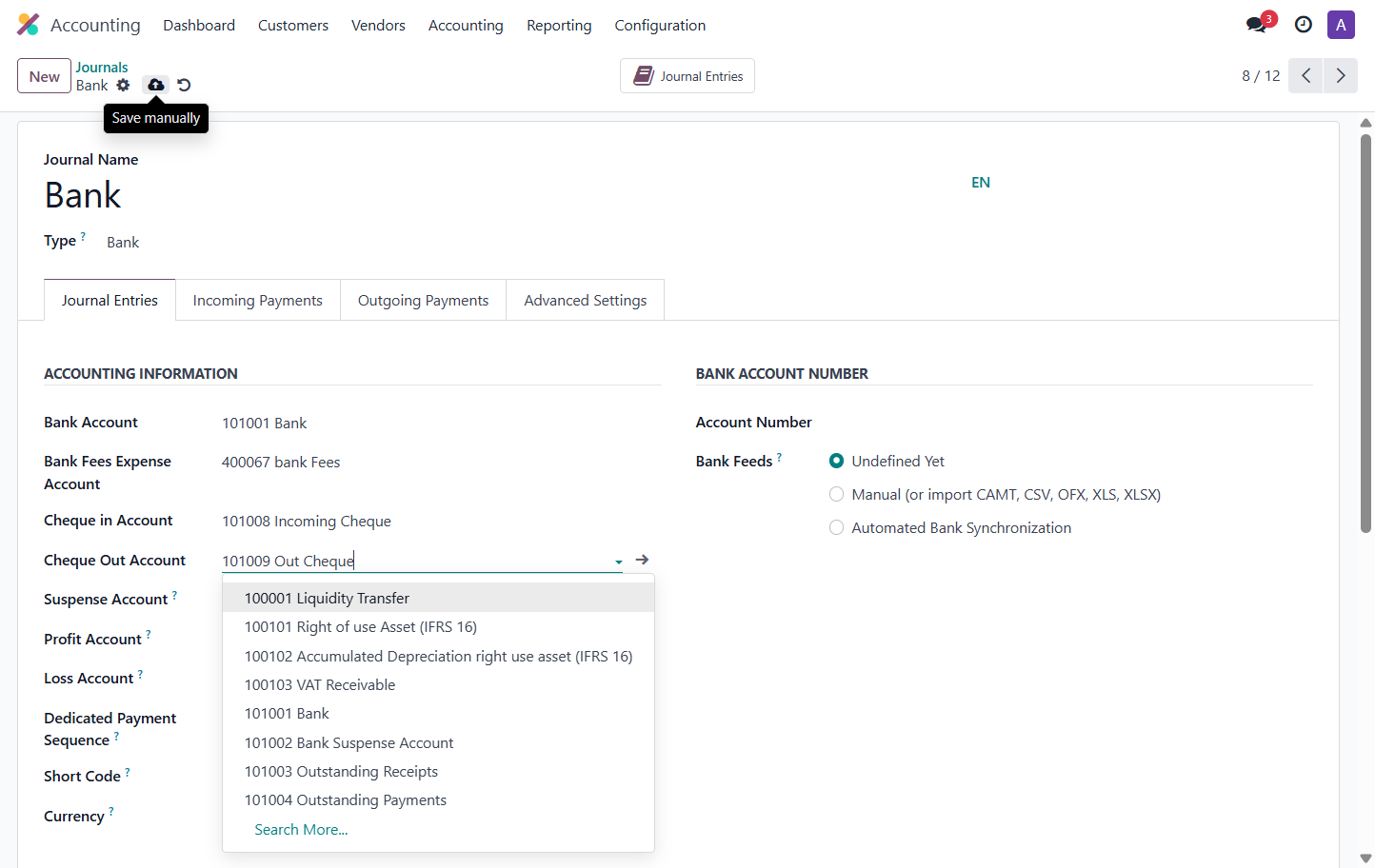Discard changes with the undo icon

(184, 85)
